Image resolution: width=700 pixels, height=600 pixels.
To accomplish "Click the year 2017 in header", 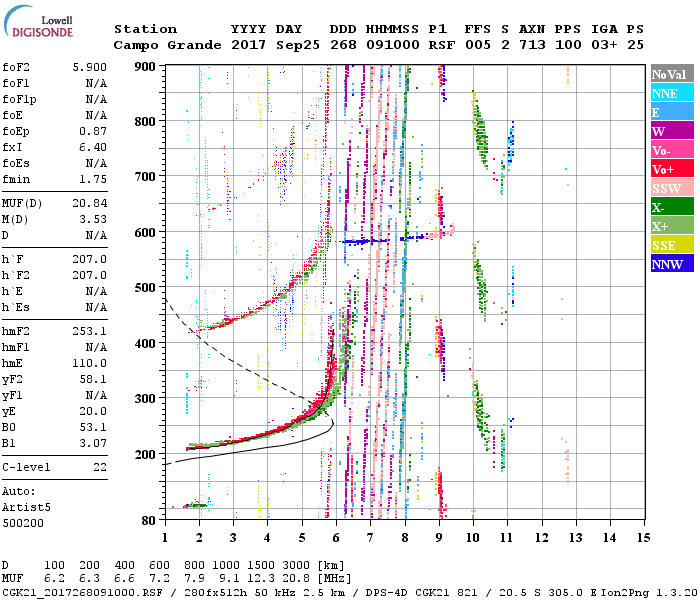I will point(248,45).
